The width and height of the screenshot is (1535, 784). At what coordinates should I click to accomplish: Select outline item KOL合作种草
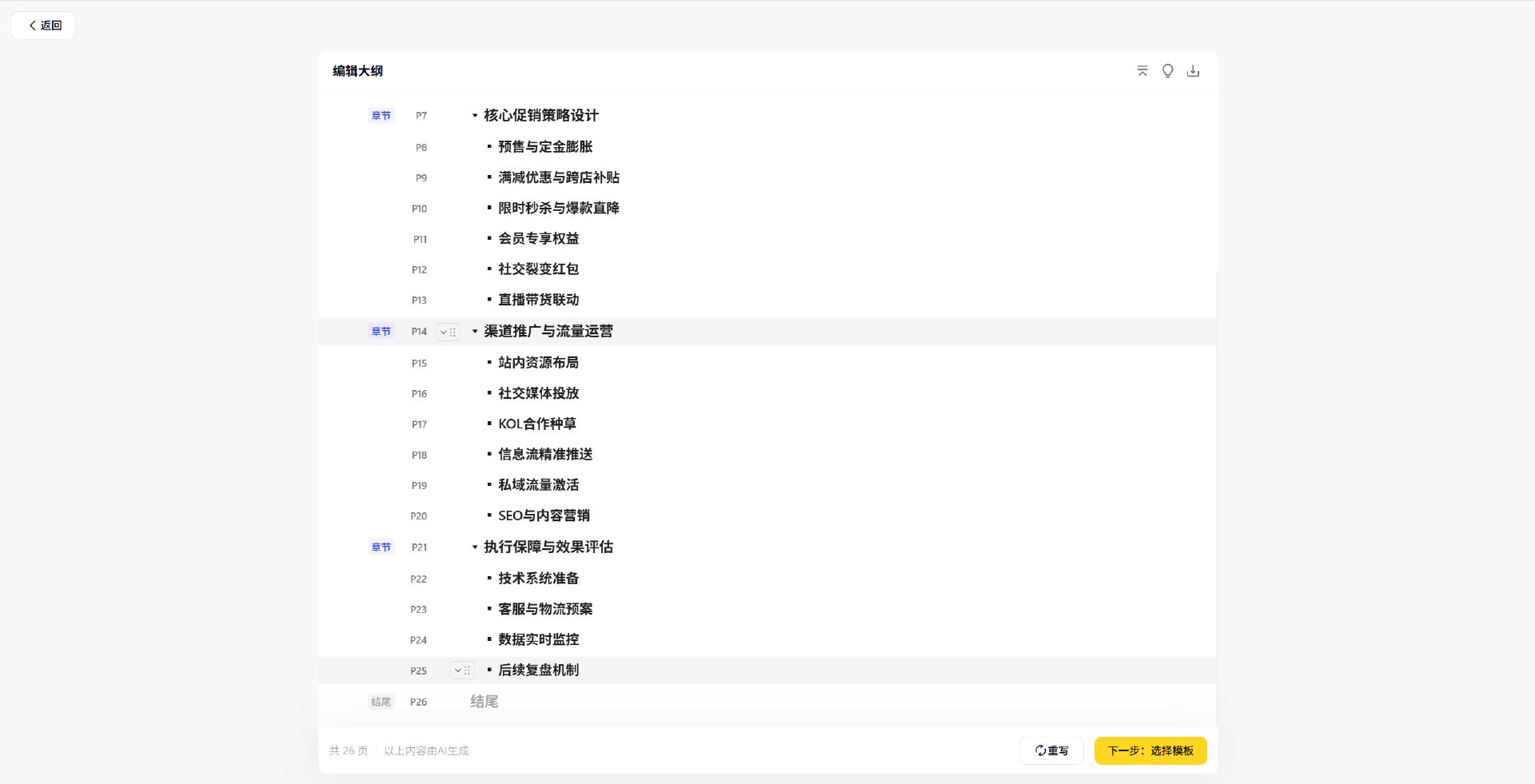pyautogui.click(x=536, y=424)
